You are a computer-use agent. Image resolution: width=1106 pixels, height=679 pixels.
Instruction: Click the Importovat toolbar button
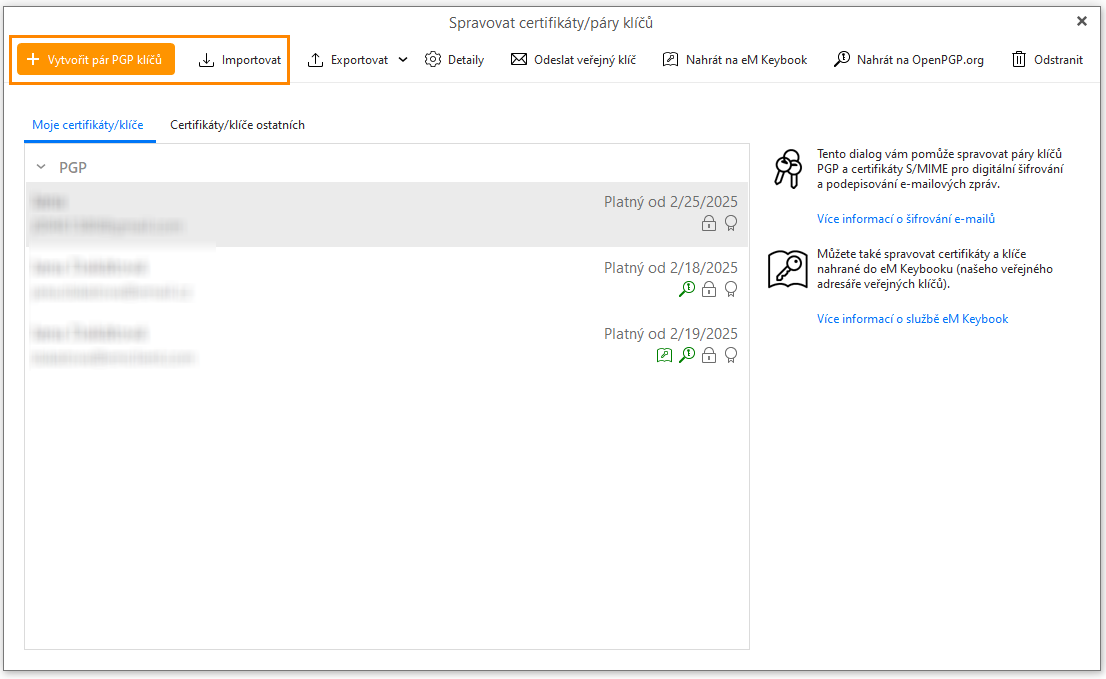(240, 60)
